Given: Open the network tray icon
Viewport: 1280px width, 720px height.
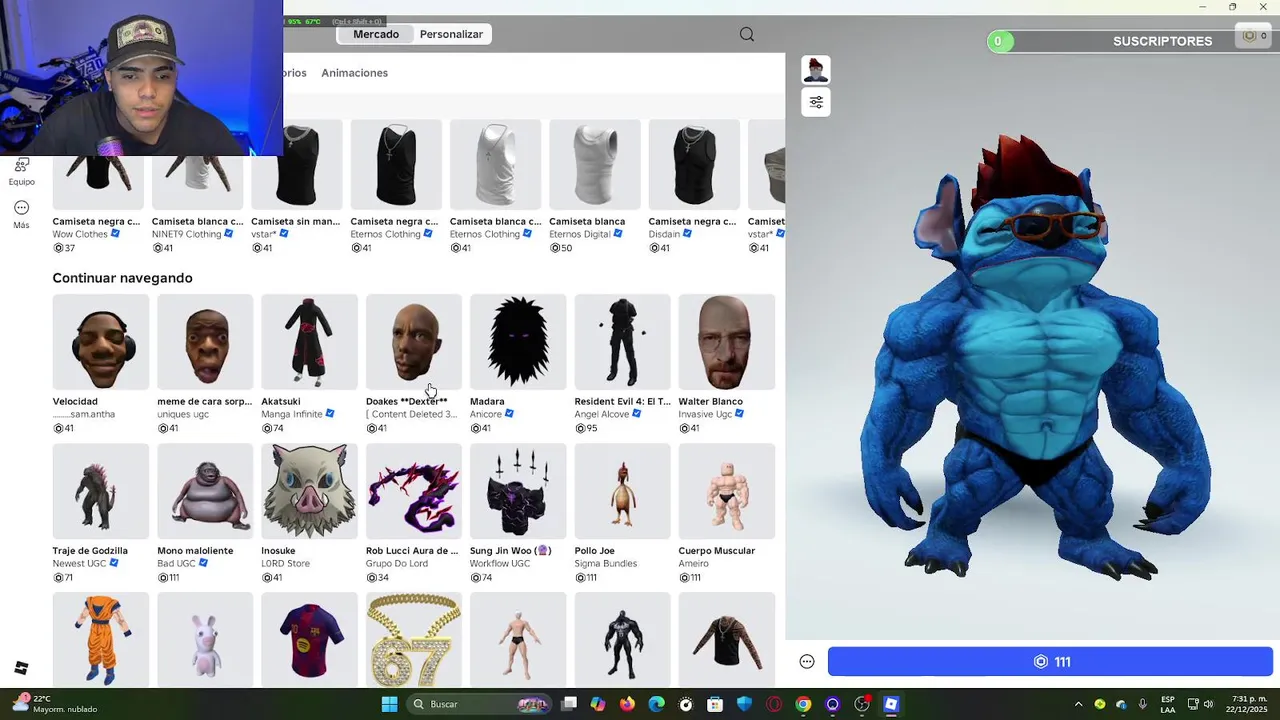Looking at the screenshot, I should pyautogui.click(x=1193, y=704).
